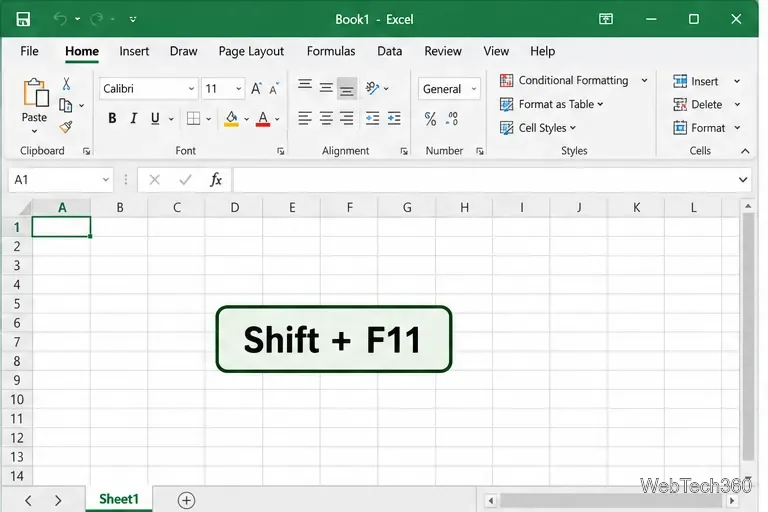Delete cells using Delete button
The image size is (768, 512).
[x=698, y=104]
